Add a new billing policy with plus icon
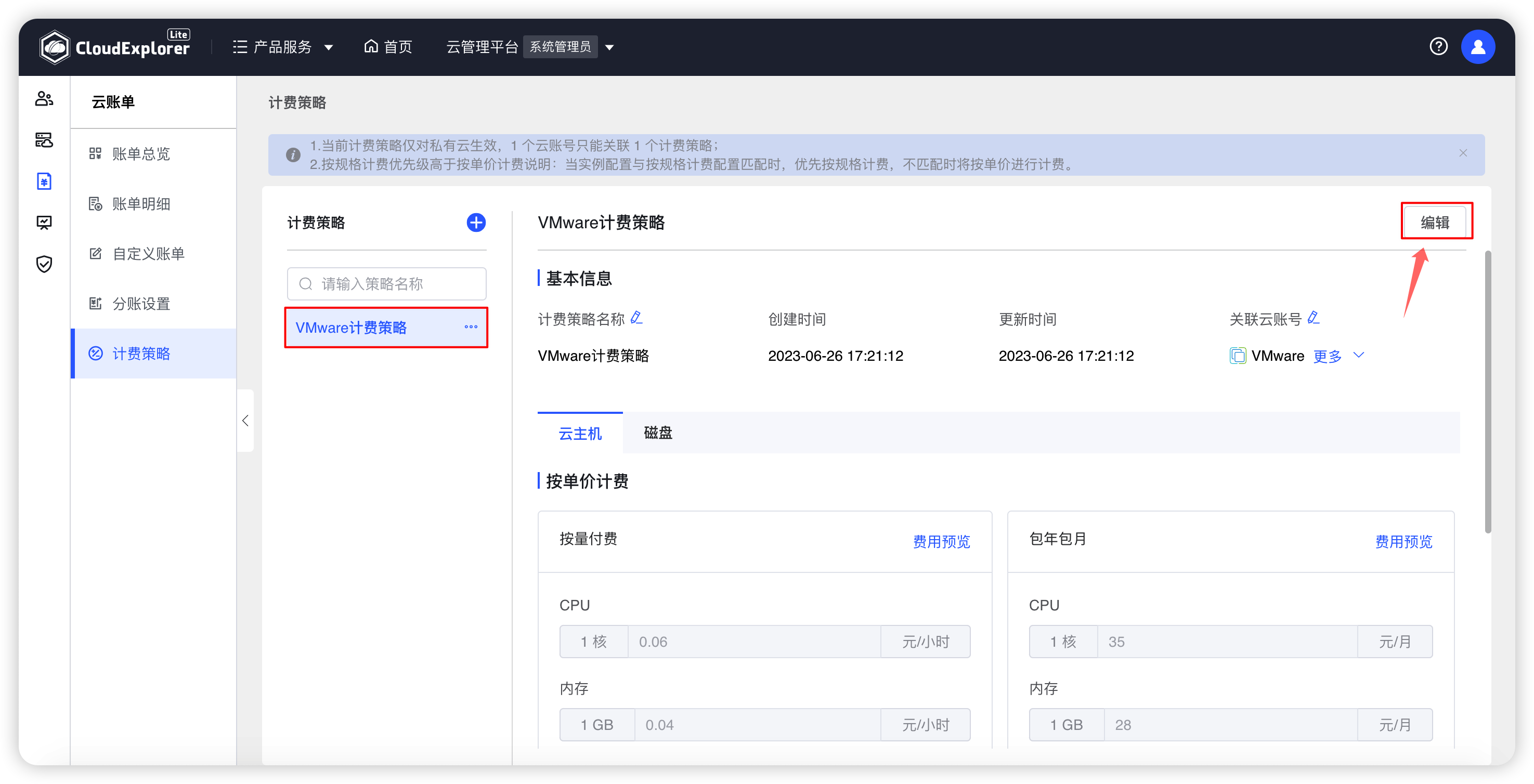Image resolution: width=1534 pixels, height=784 pixels. pyautogui.click(x=476, y=223)
